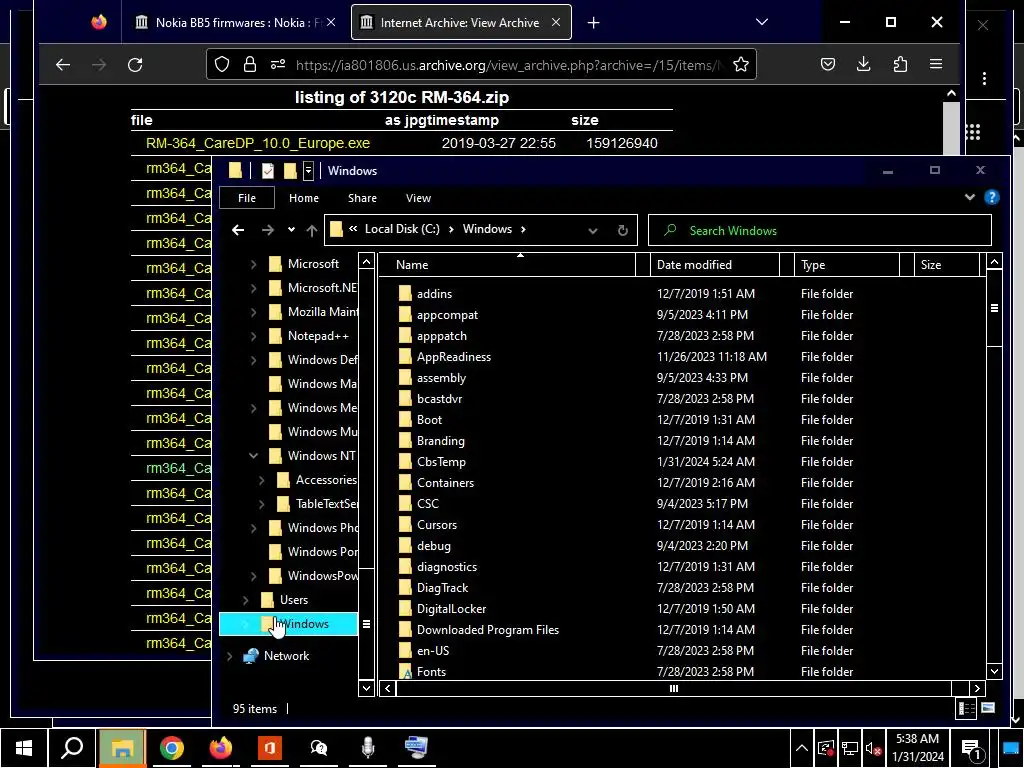Select the Fonts folder
The image size is (1024, 768).
431,671
